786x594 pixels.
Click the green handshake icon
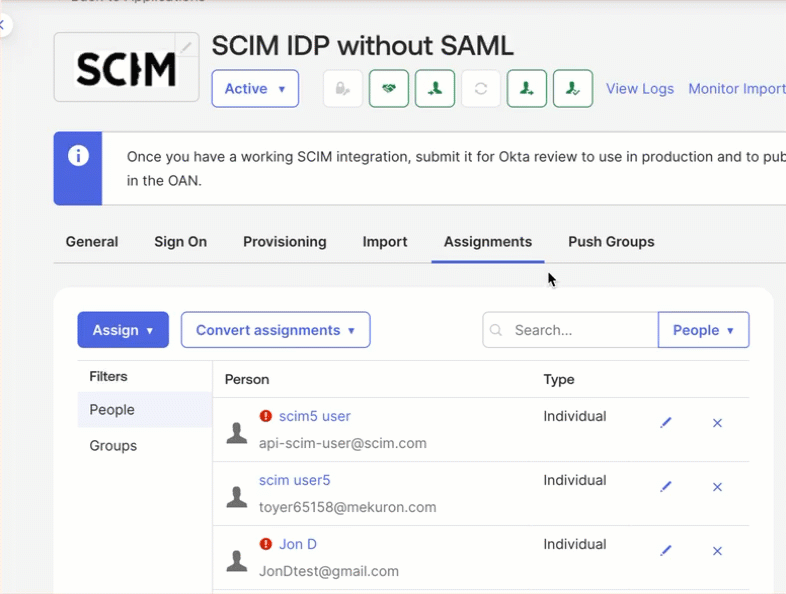[x=389, y=89]
